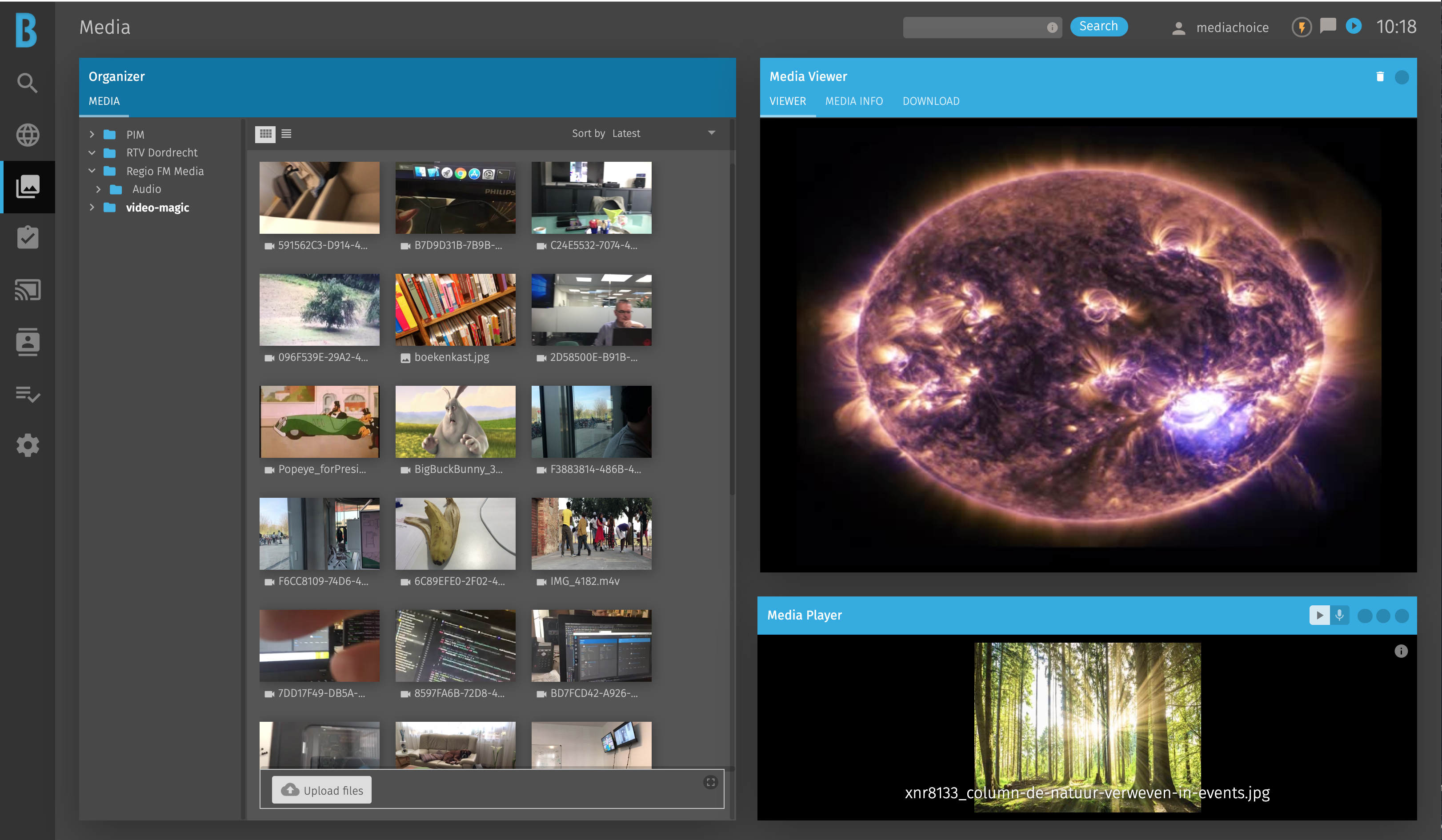Open the DOWNLOAD tab
1442x840 pixels.
(931, 101)
